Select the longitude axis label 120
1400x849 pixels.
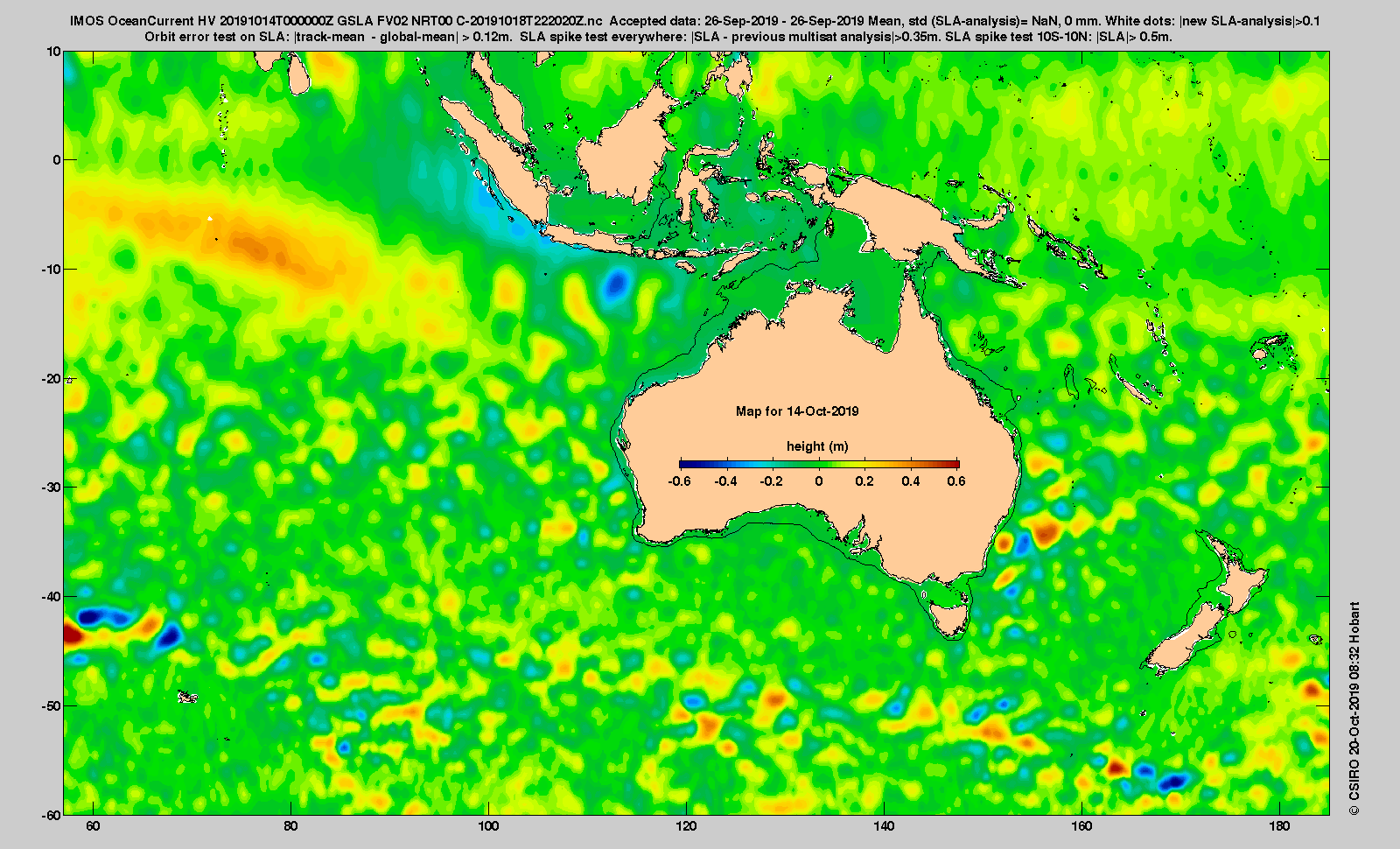pyautogui.click(x=686, y=826)
